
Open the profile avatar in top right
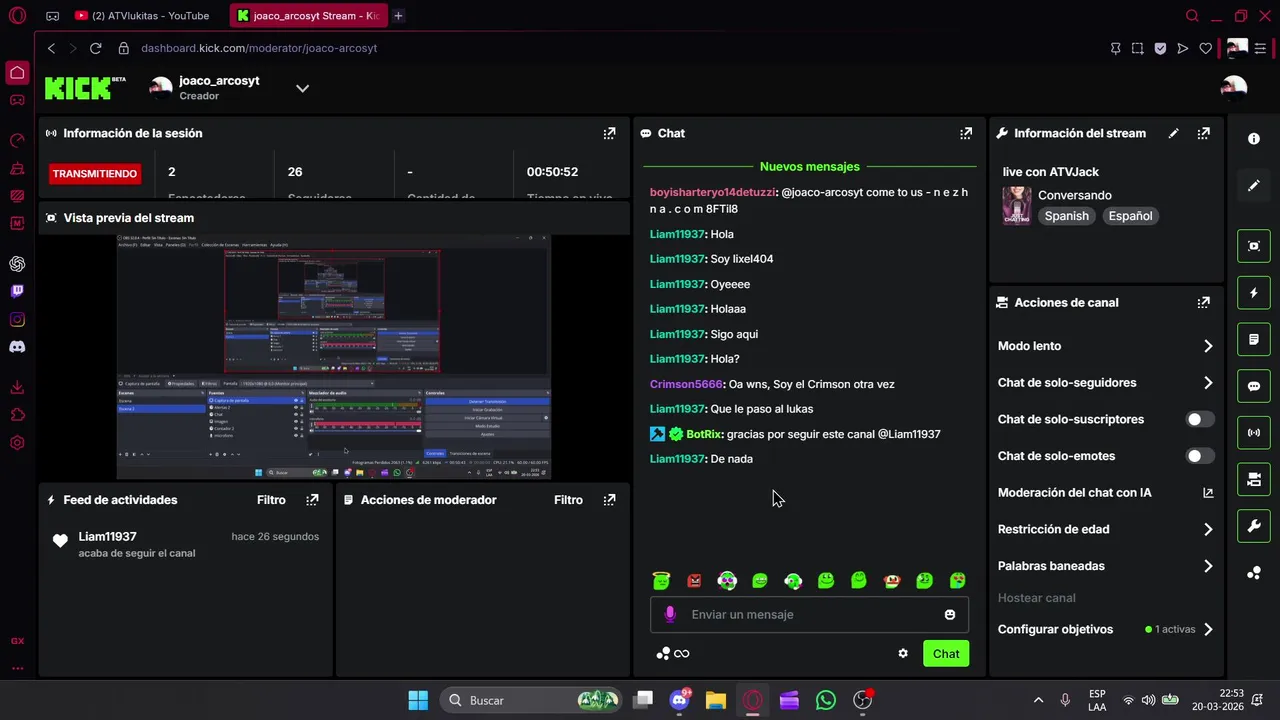tap(1234, 88)
